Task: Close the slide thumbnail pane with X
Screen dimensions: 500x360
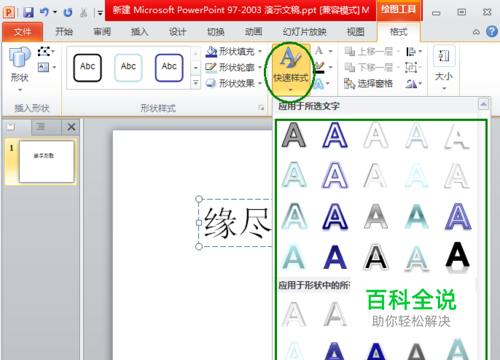Action: pos(71,127)
